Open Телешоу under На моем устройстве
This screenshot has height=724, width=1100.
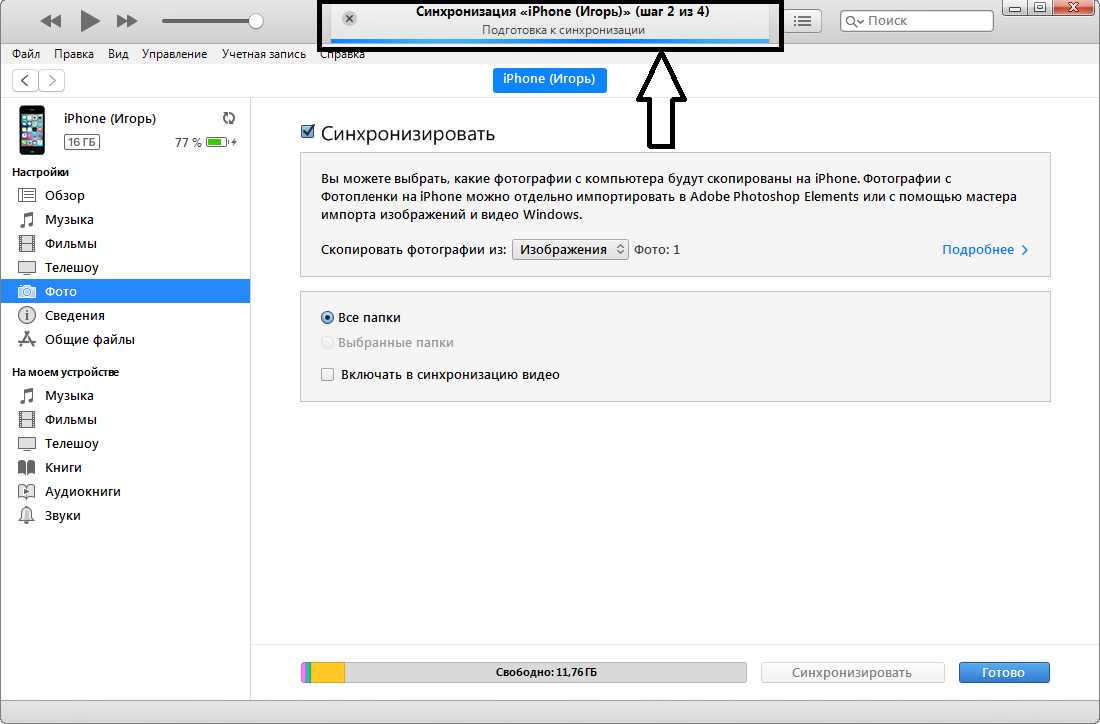click(x=126, y=443)
